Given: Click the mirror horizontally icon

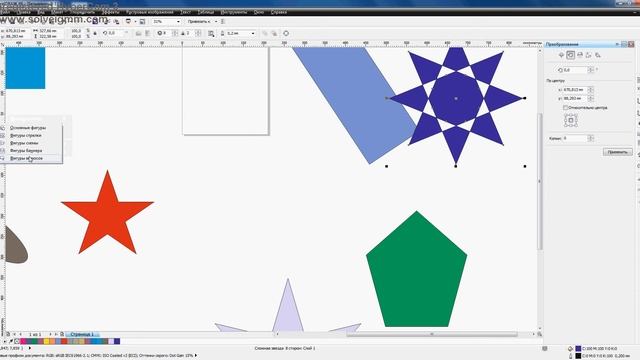Looking at the screenshot, I should pos(138,33).
